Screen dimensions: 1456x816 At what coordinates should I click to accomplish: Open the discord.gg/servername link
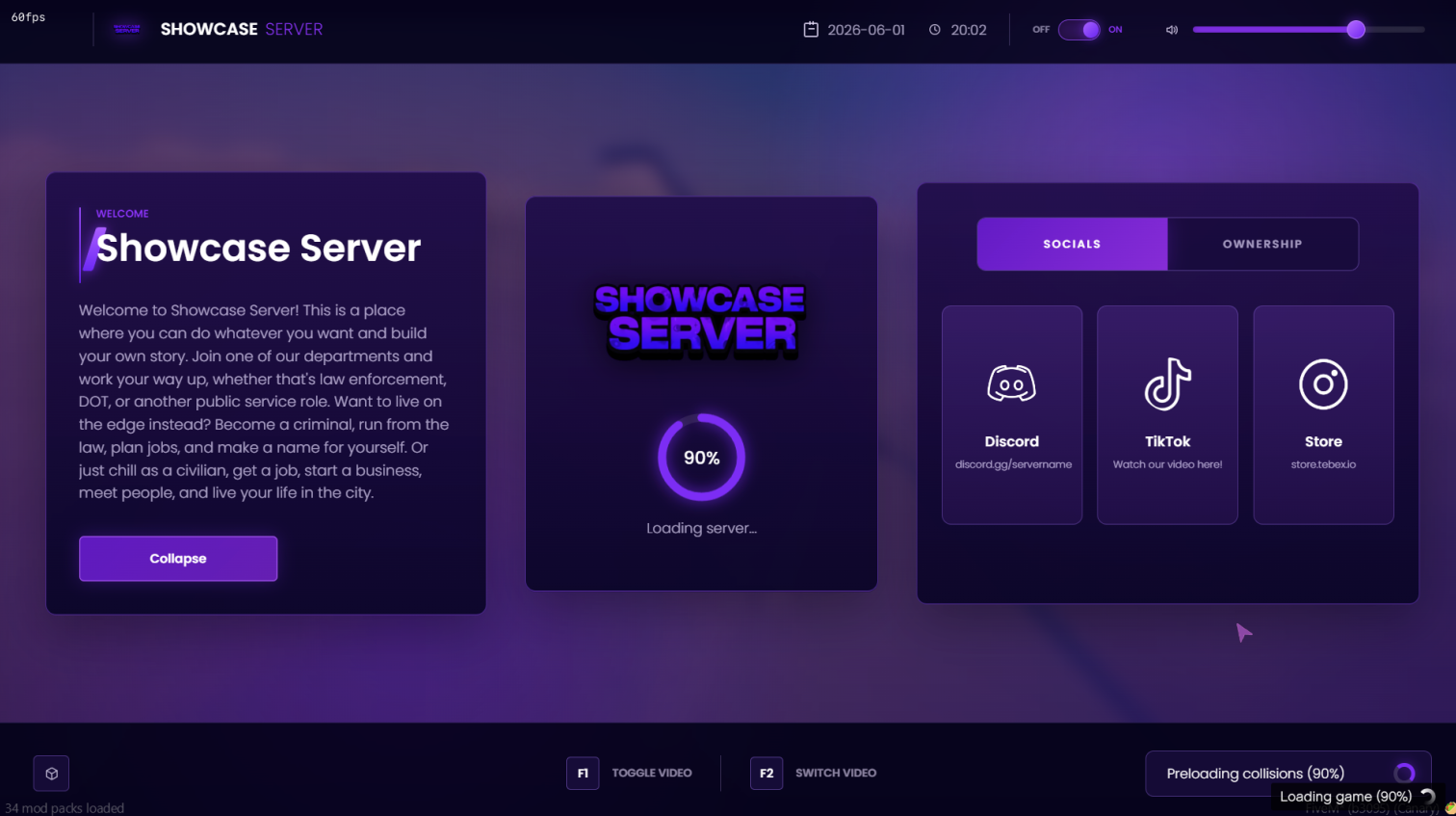click(x=1013, y=464)
